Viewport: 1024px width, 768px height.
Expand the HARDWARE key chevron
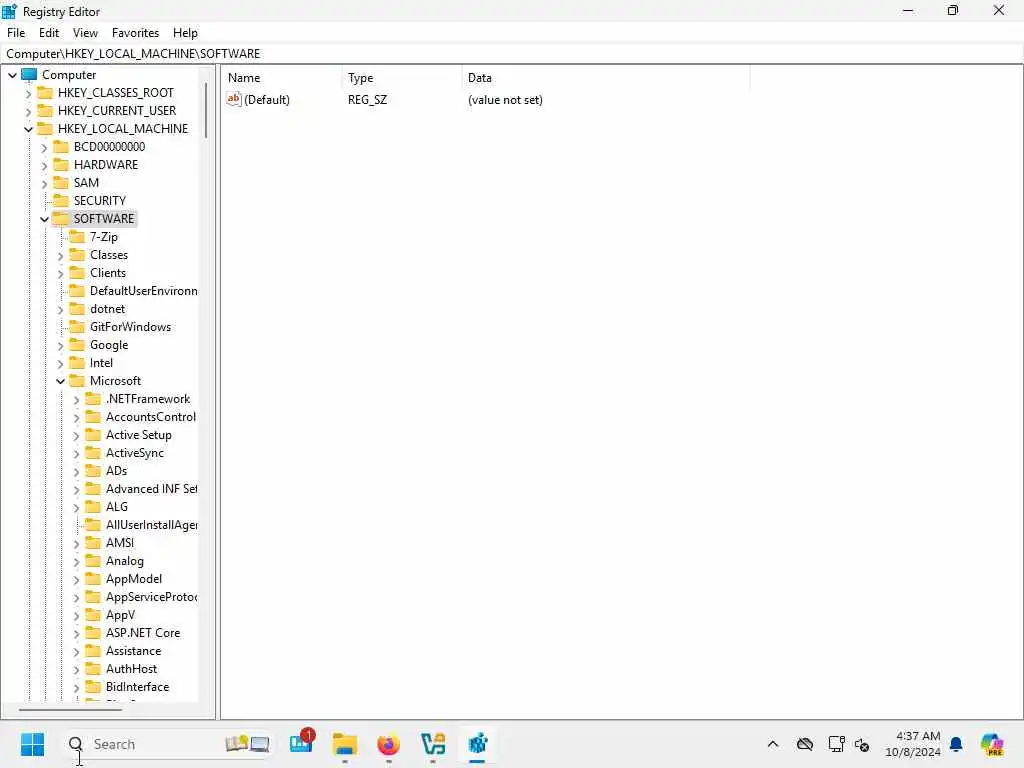point(44,165)
